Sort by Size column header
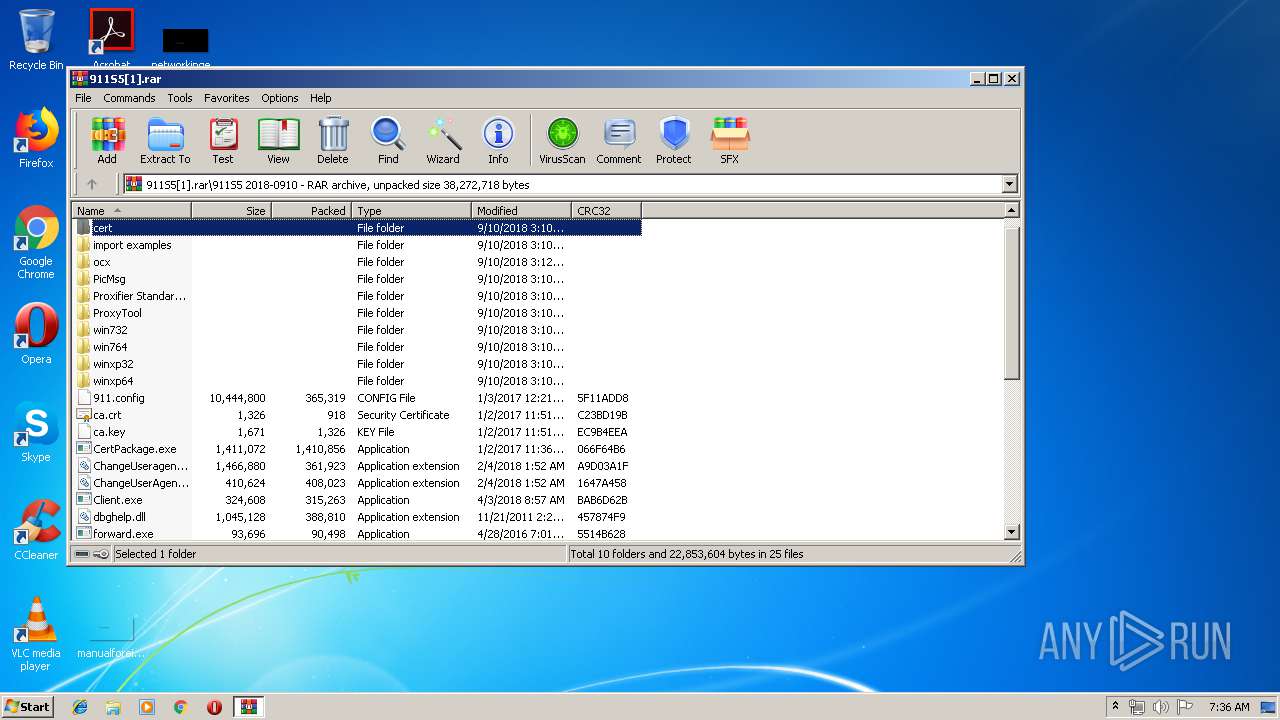This screenshot has width=1280, height=720. 231,210
